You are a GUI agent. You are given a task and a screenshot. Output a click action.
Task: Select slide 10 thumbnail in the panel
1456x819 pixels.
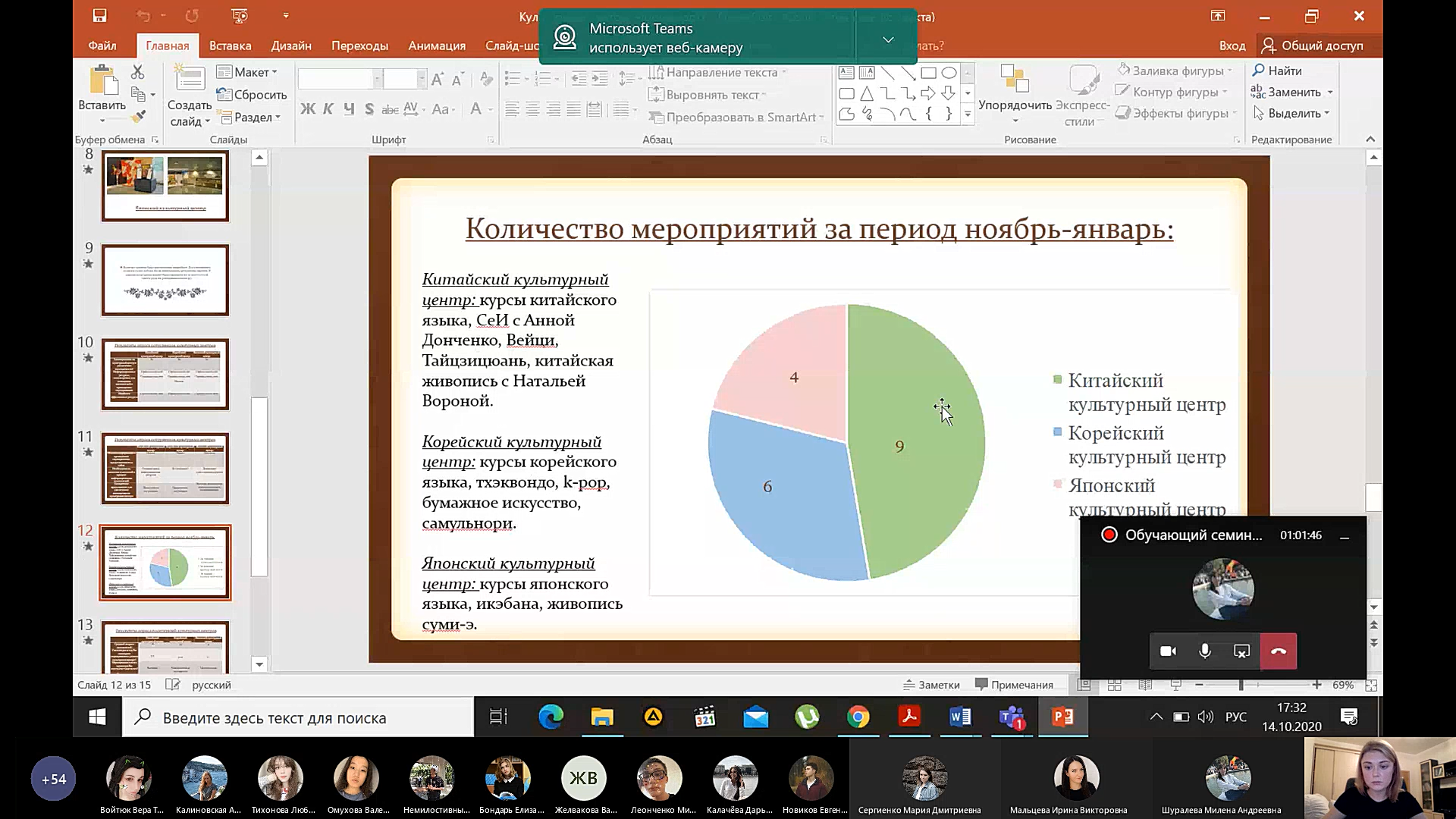click(165, 373)
